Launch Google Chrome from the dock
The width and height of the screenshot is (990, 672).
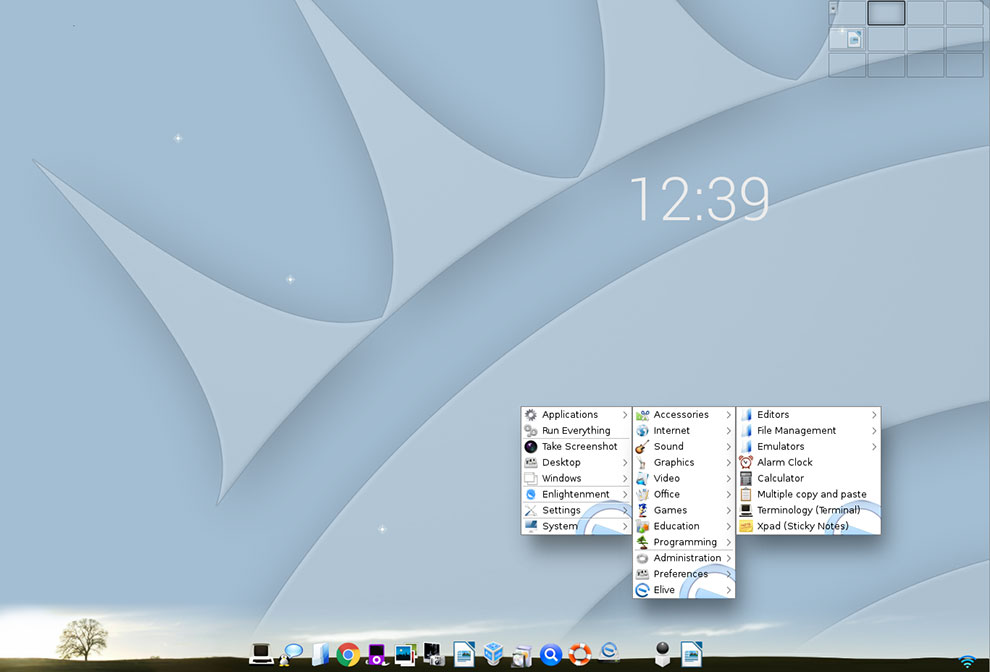[348, 655]
